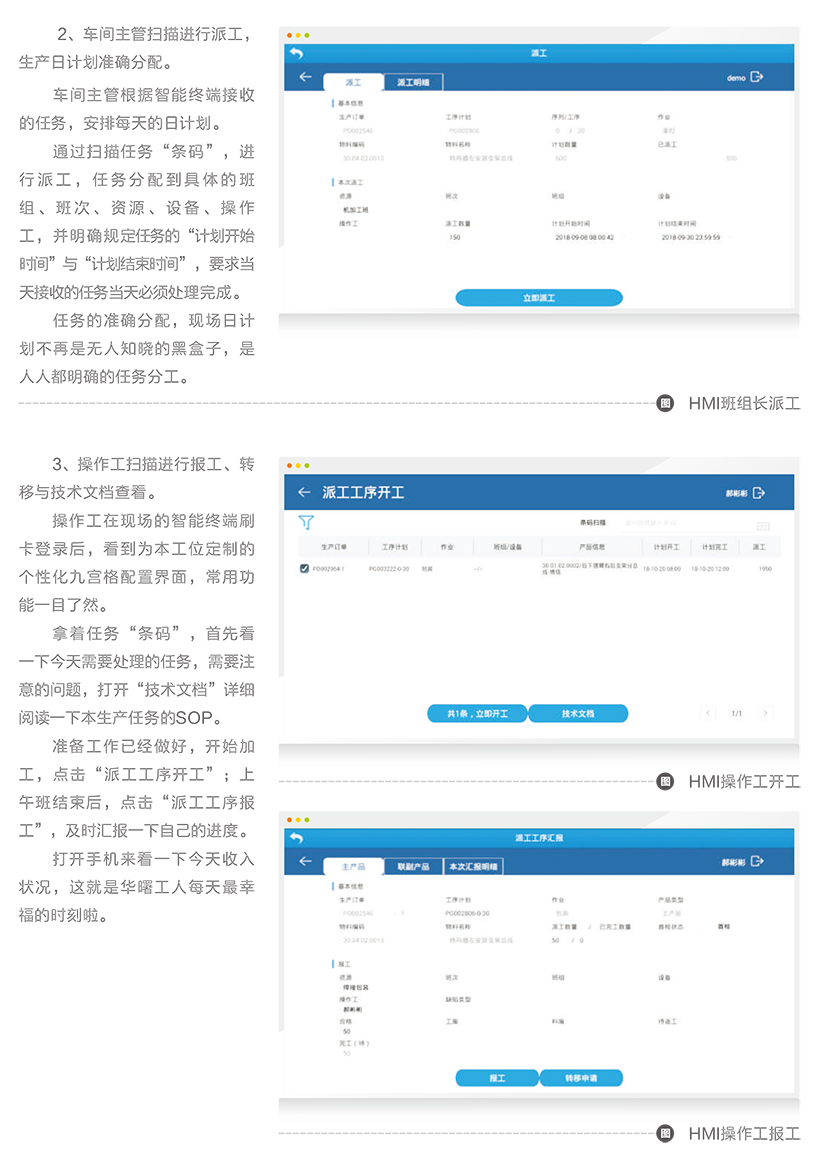
Task: Click the 转移申请 button
Action: point(581,1079)
